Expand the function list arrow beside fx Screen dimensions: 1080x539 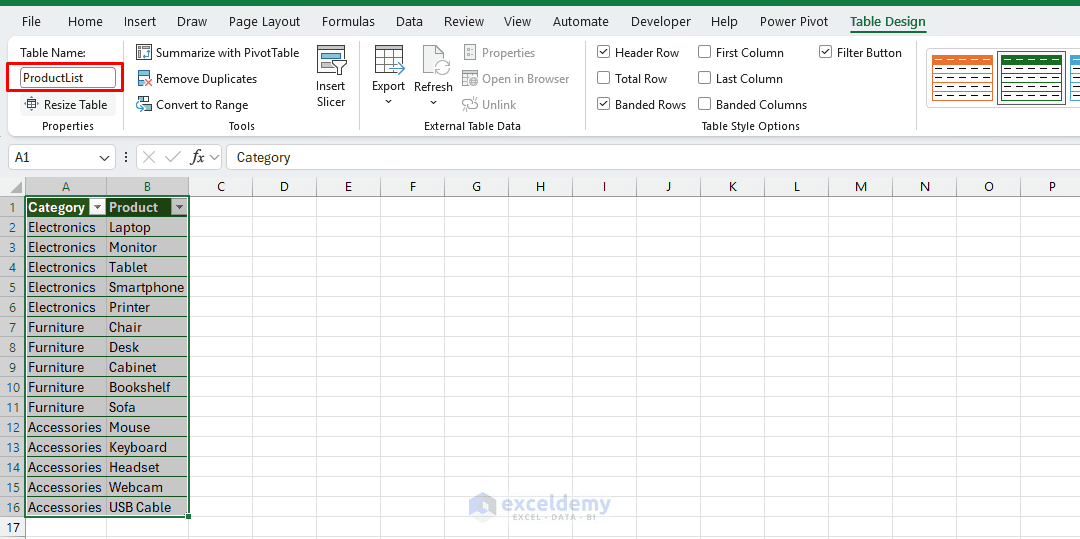pyautogui.click(x=214, y=158)
